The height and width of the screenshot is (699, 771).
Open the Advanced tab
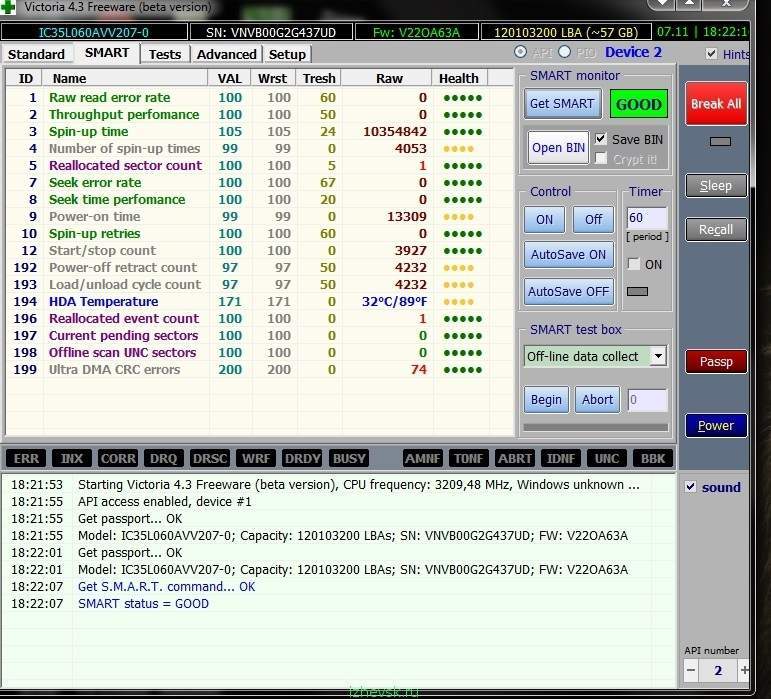coord(226,54)
